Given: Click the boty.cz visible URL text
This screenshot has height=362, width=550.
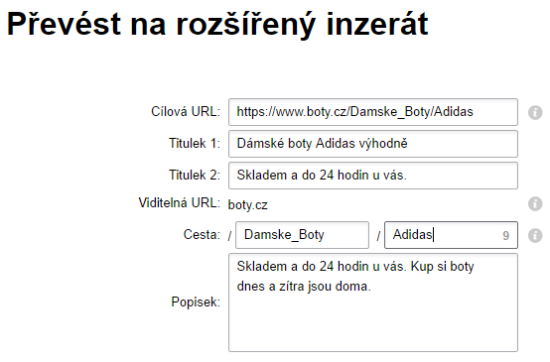Looking at the screenshot, I should point(248,205).
